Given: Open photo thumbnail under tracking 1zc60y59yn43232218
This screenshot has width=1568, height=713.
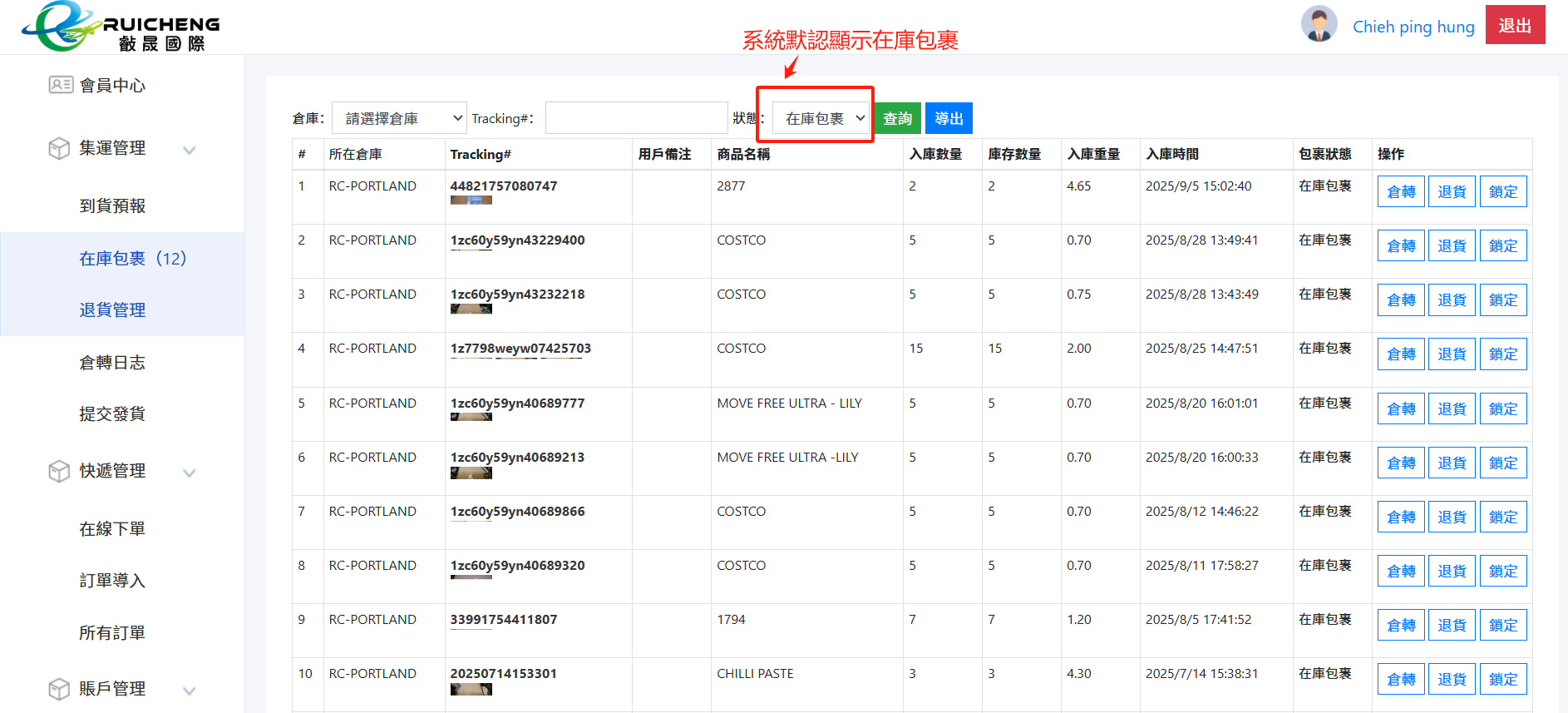Looking at the screenshot, I should pos(471,309).
